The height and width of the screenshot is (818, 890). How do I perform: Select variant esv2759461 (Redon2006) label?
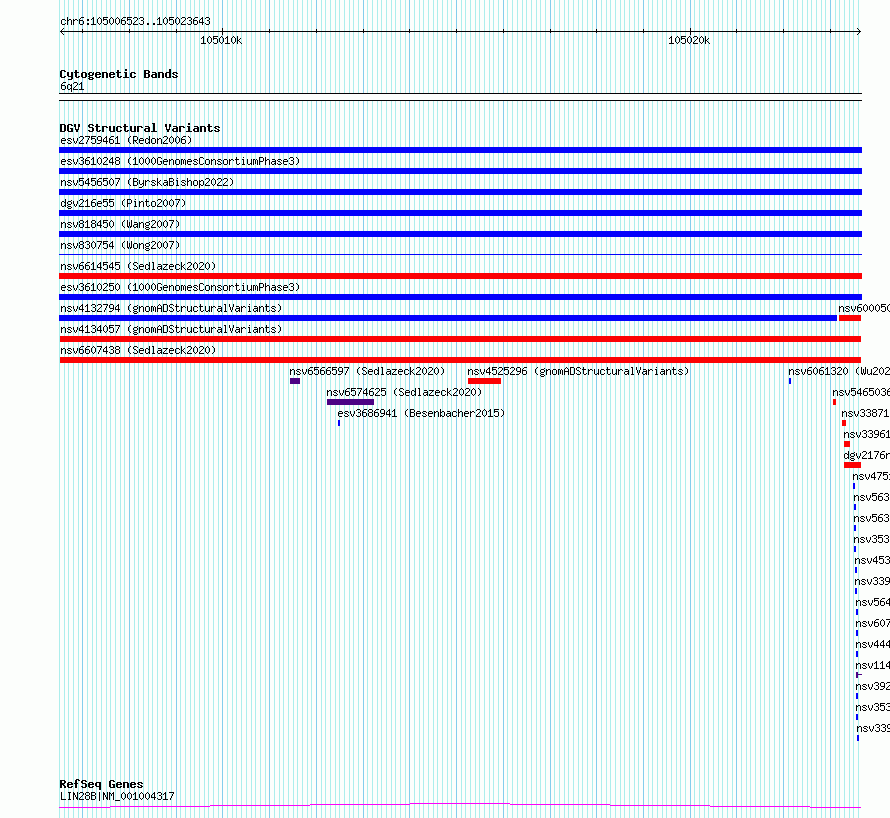(x=126, y=140)
